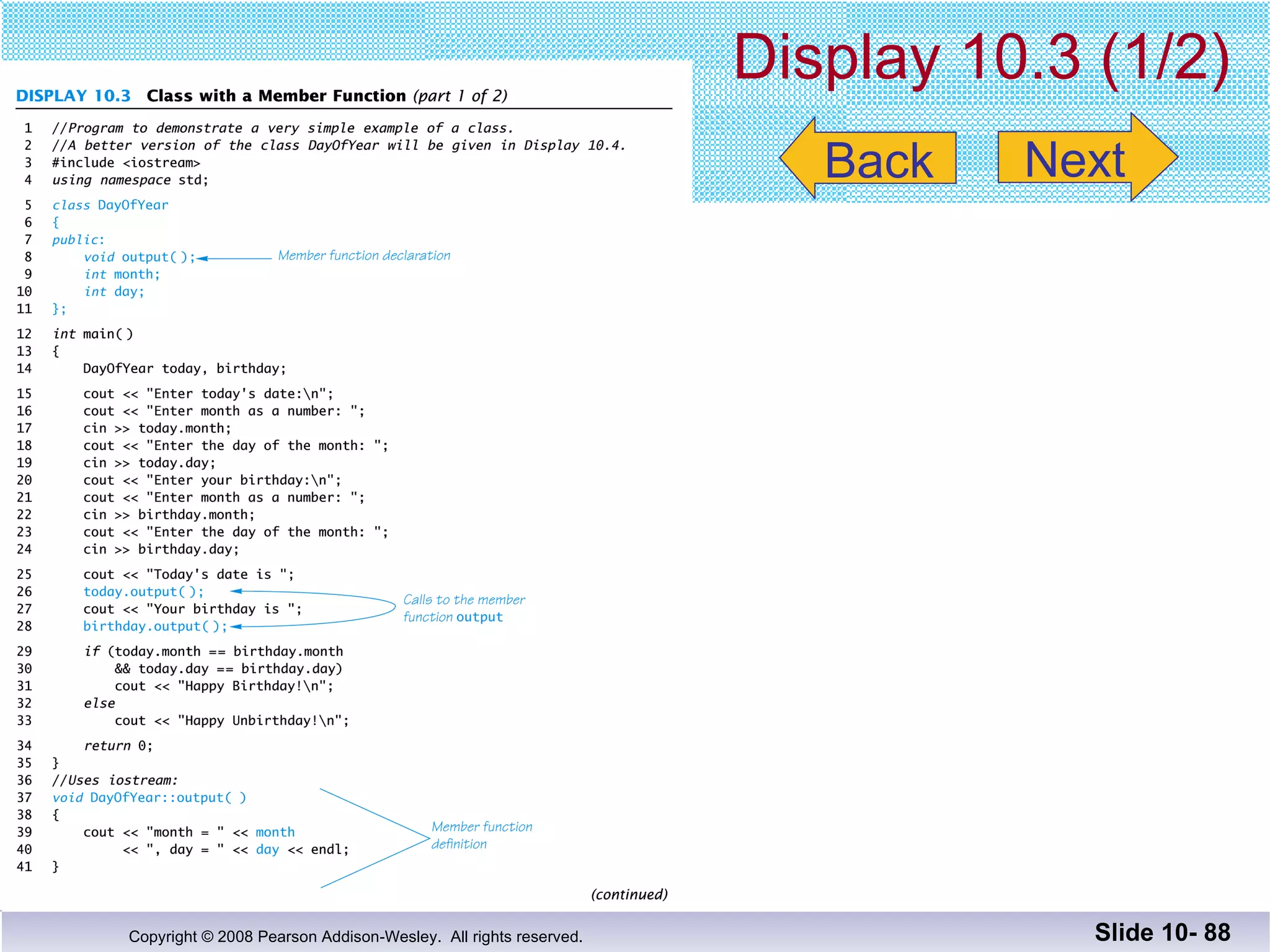The width and height of the screenshot is (1270, 952).
Task: Click the '&& today.day == birthday.day)' line
Action: 229,669
